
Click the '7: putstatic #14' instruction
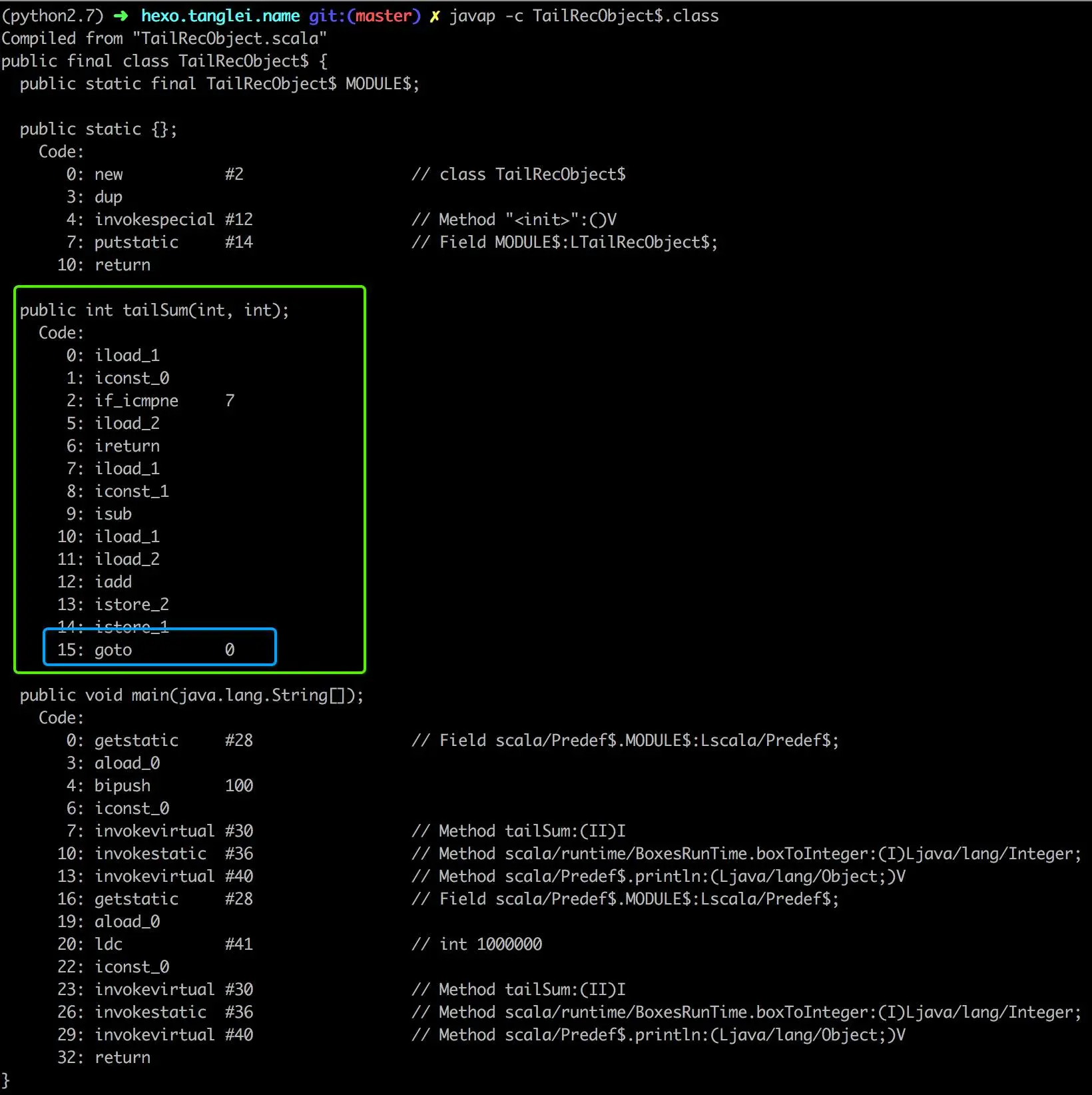point(160,242)
